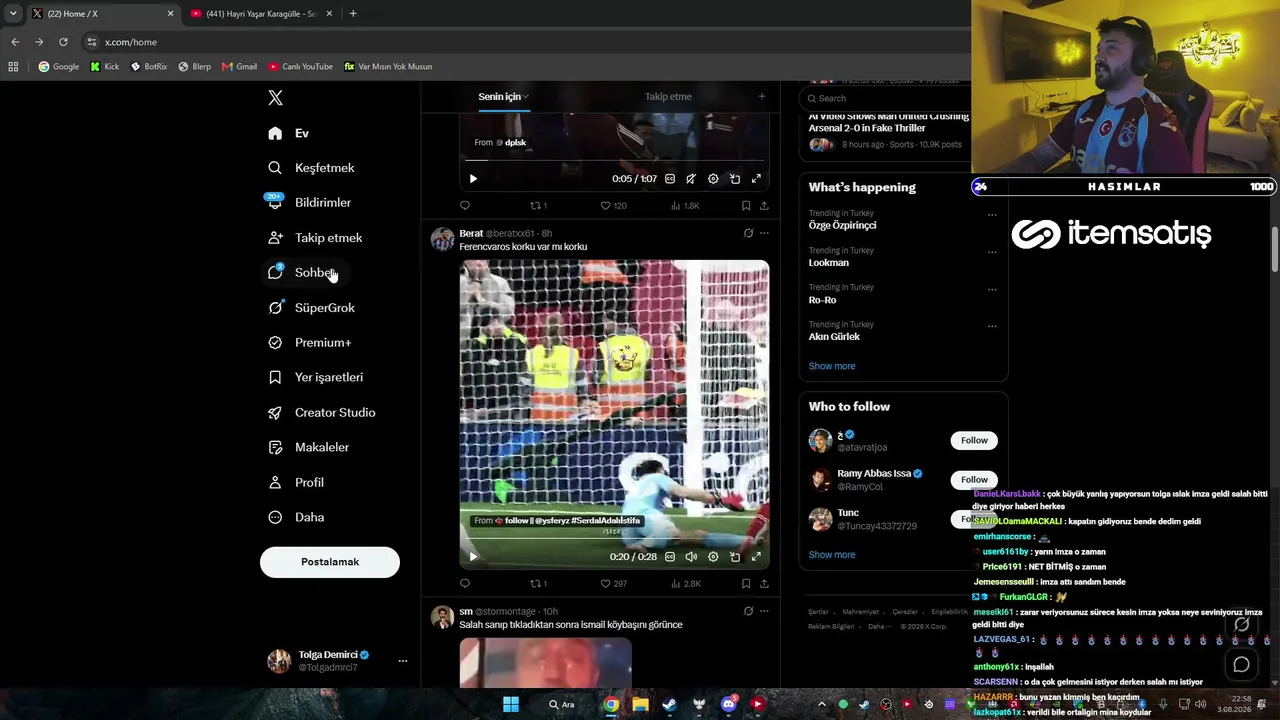Open more options for Akın Gürlek trend
The width and height of the screenshot is (1280, 720).
pos(992,326)
